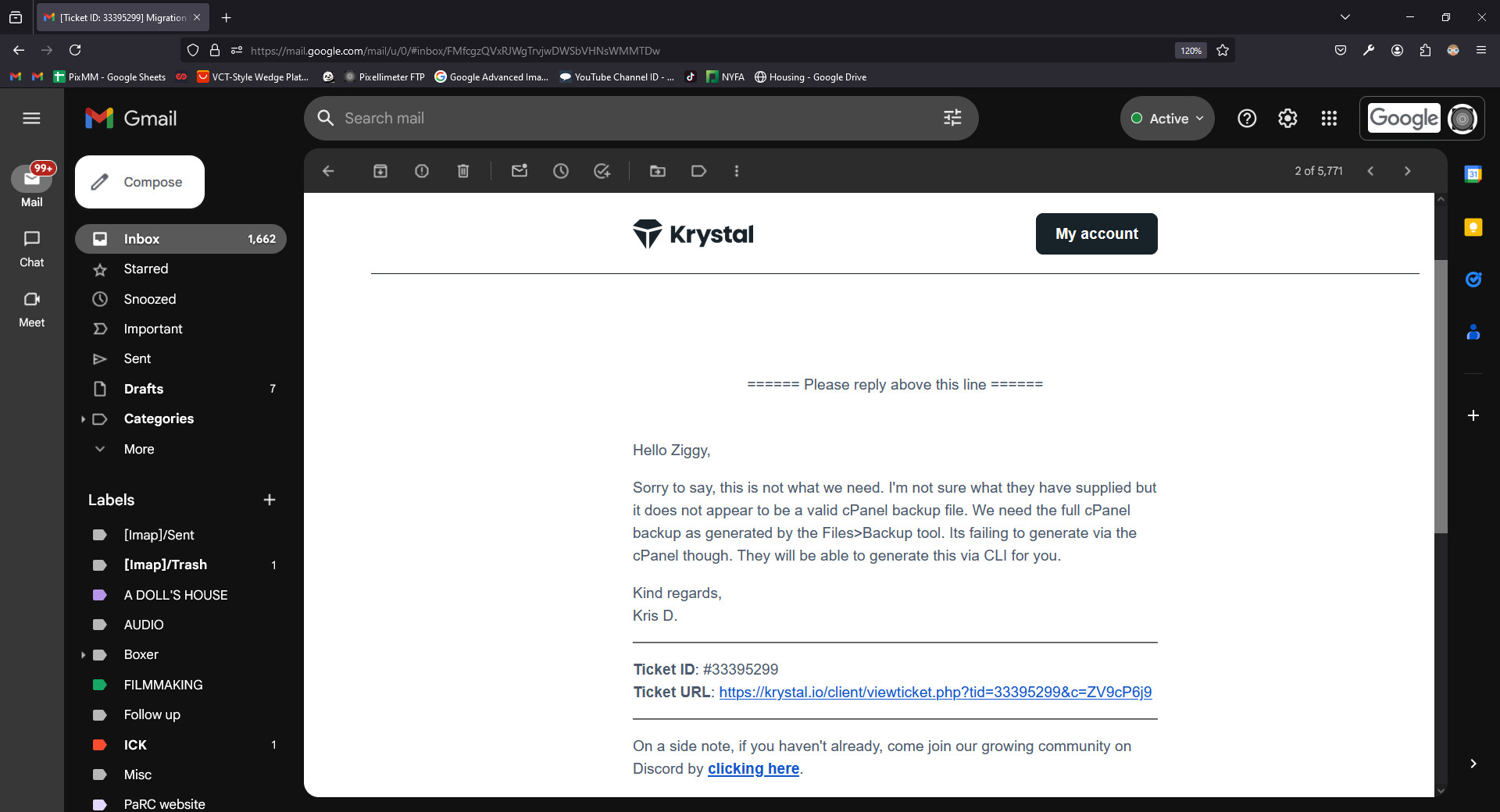Open the Krystal ticket URL link

pyautogui.click(x=935, y=692)
